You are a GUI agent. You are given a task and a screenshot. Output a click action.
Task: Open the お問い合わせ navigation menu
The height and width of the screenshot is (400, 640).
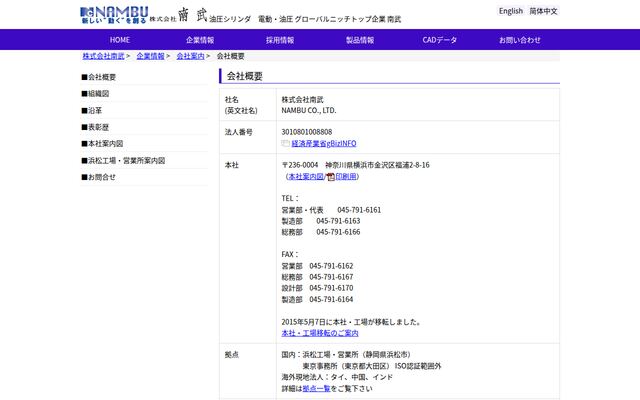coord(520,40)
